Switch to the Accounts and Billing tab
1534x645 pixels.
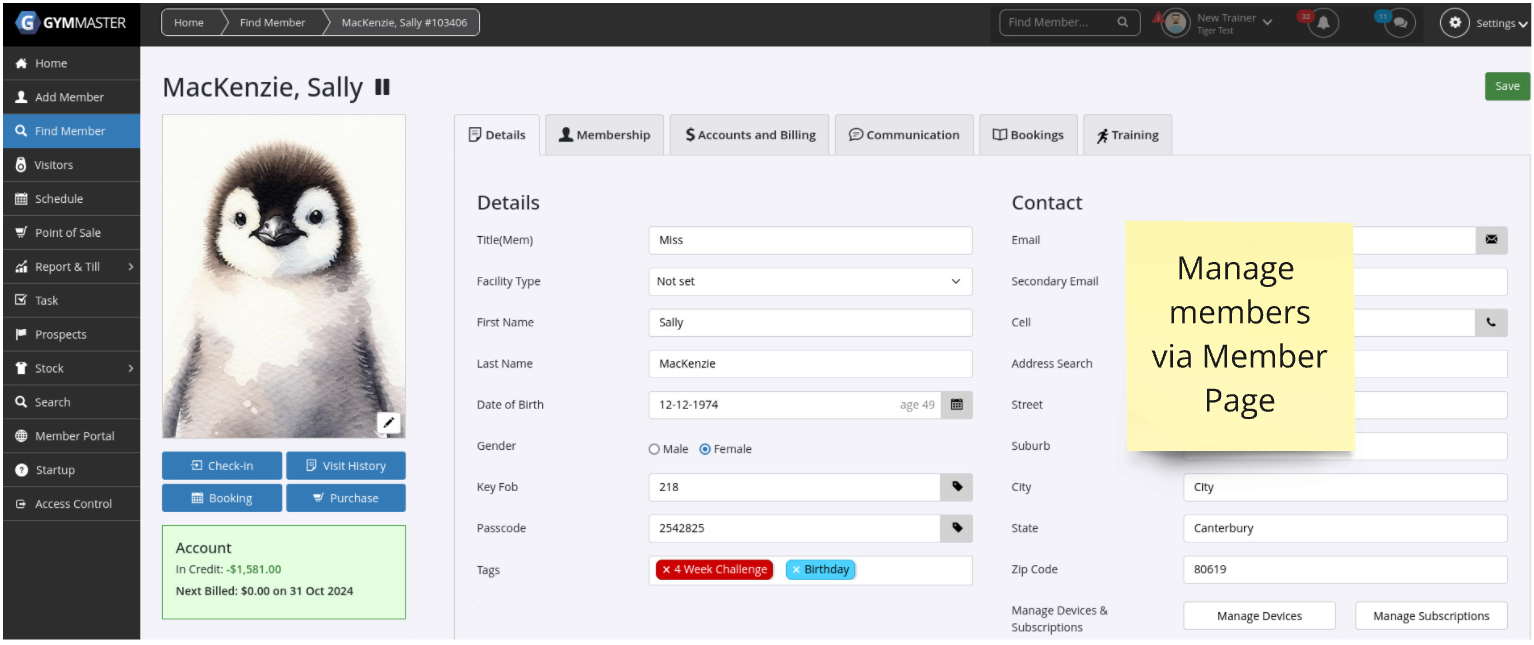(x=750, y=135)
